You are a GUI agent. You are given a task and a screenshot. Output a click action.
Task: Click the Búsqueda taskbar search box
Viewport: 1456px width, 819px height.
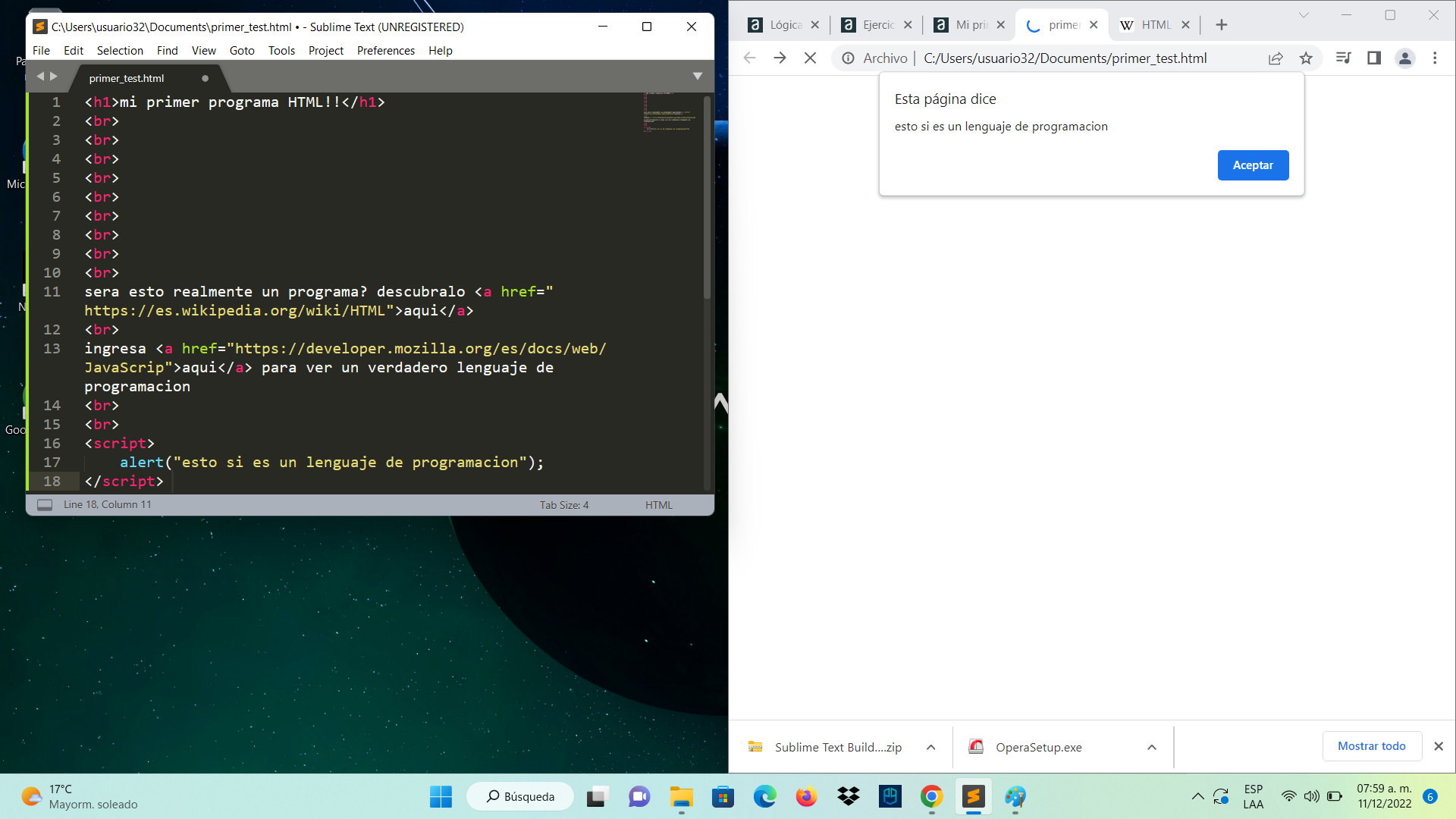(x=520, y=796)
